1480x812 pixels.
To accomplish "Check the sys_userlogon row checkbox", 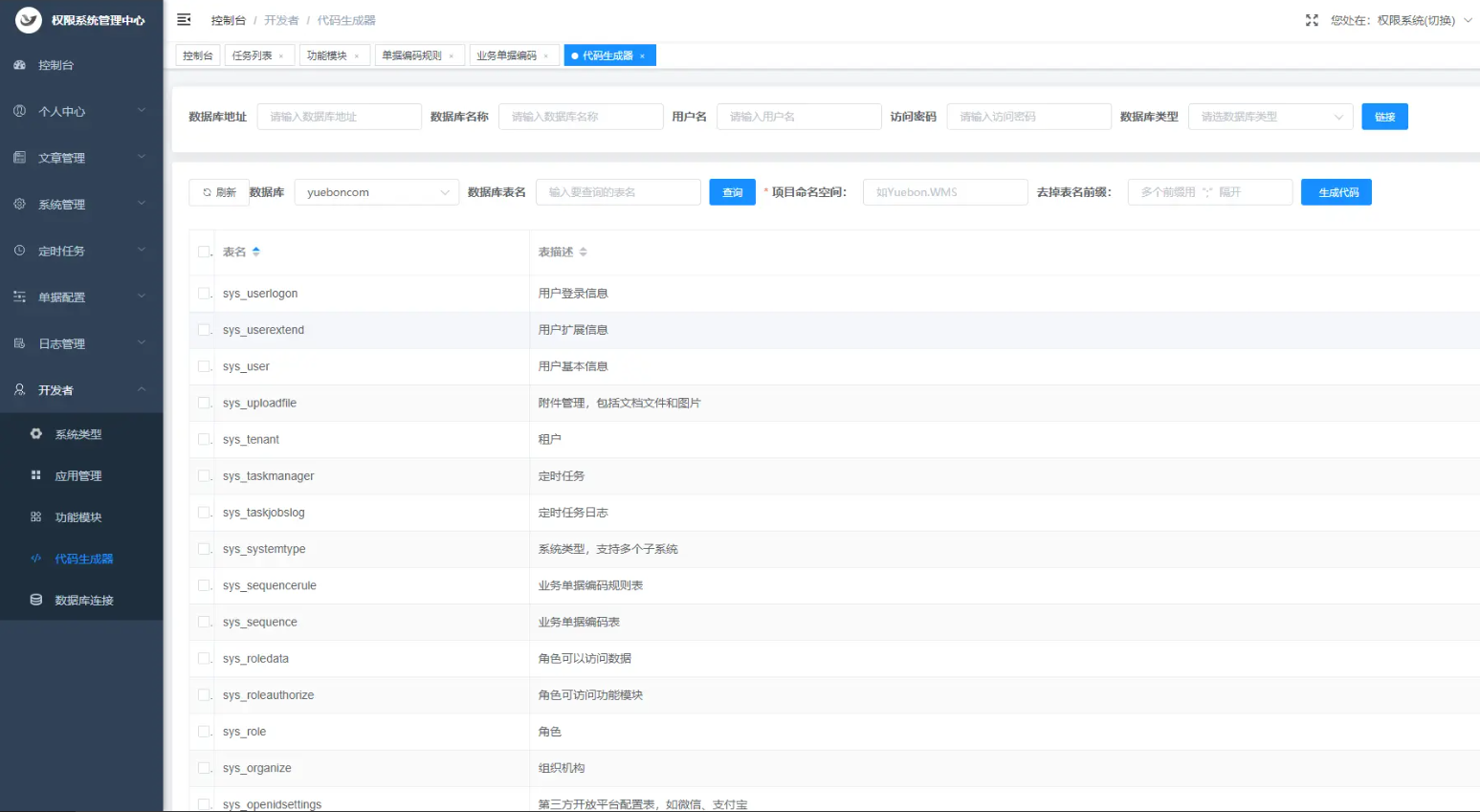I will [x=204, y=294].
